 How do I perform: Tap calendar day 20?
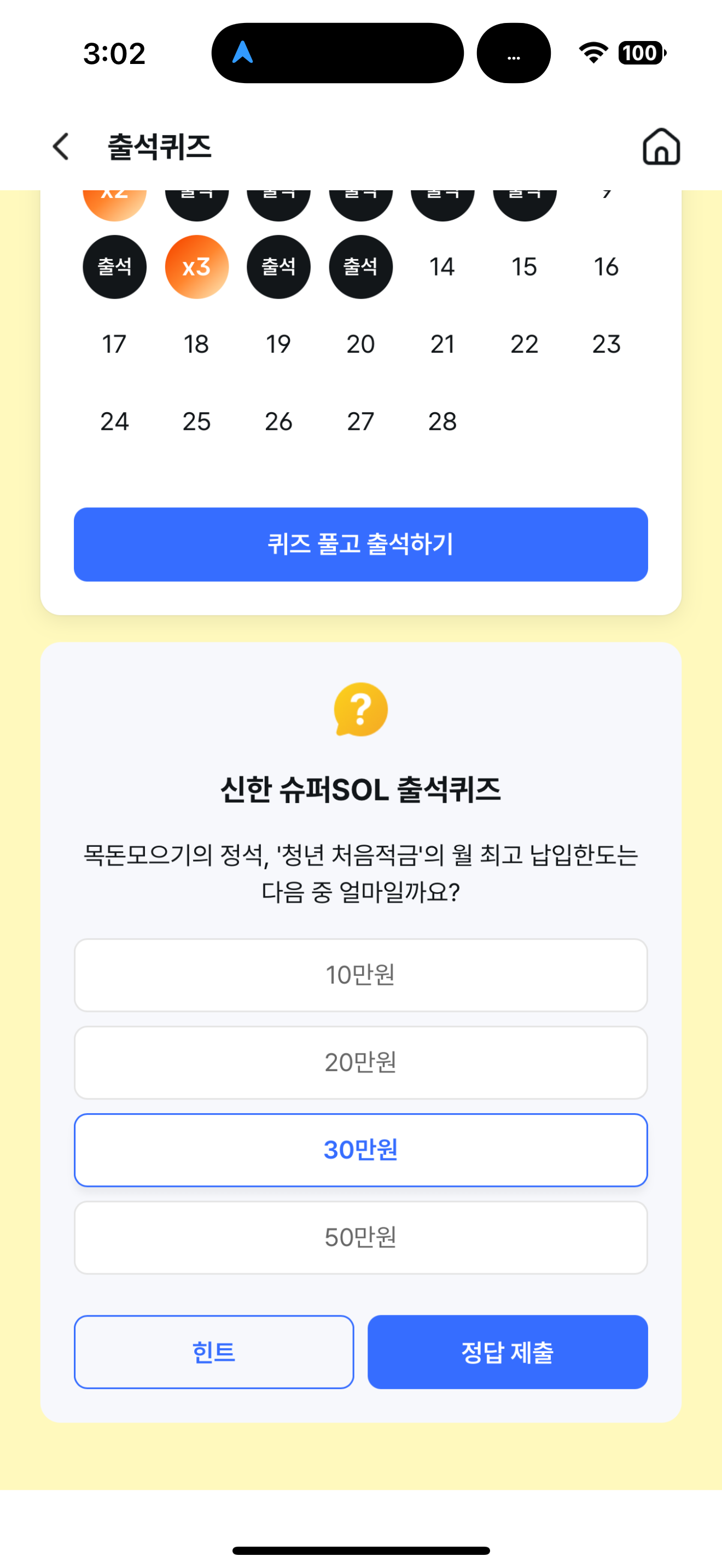(361, 344)
